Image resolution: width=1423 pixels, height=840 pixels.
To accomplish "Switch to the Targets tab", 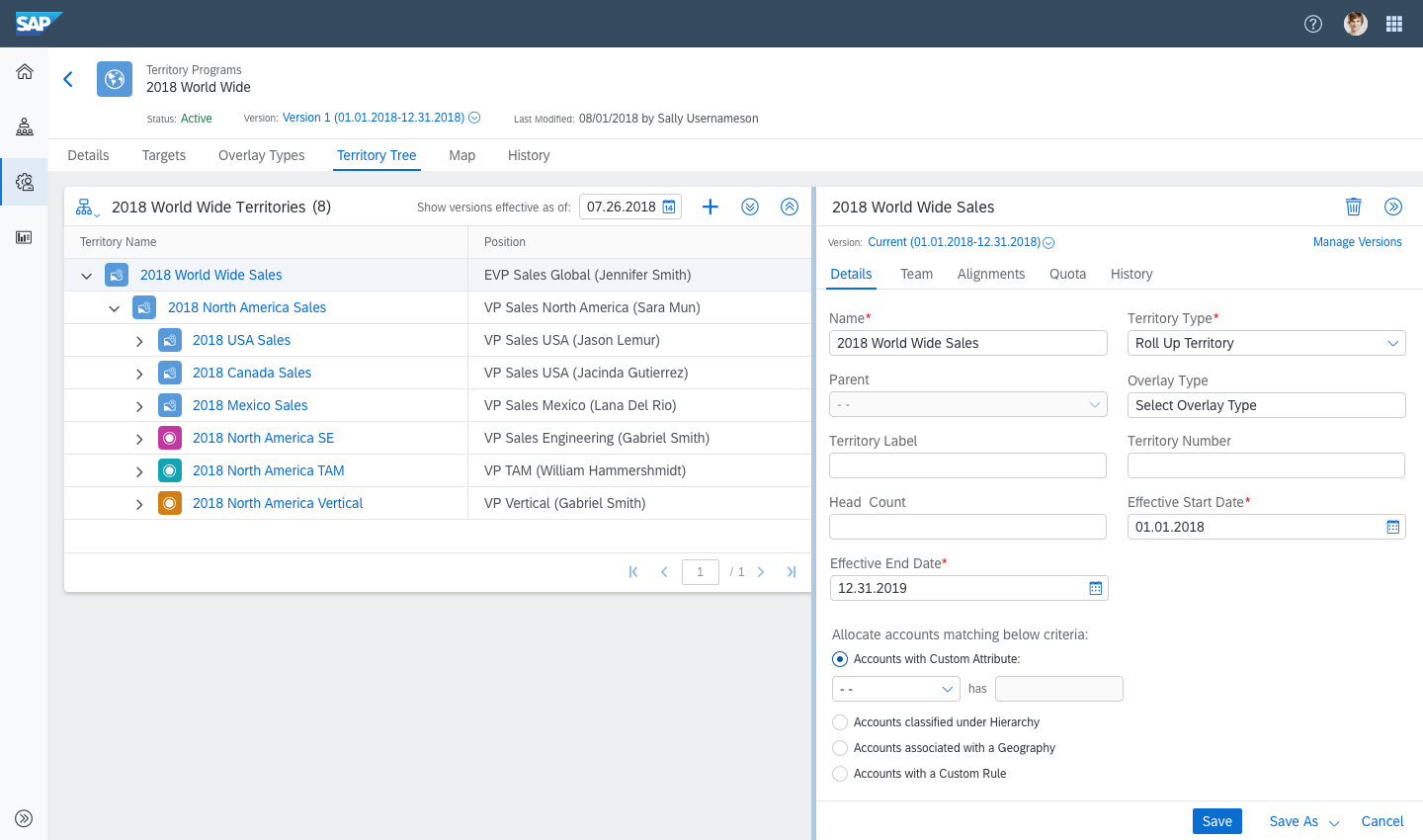I will pos(164,155).
